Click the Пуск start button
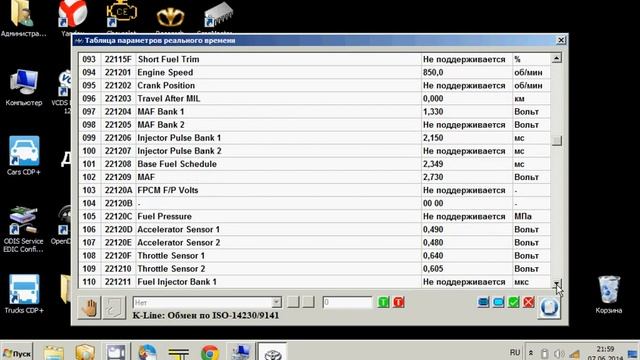The image size is (640, 360). (17, 353)
